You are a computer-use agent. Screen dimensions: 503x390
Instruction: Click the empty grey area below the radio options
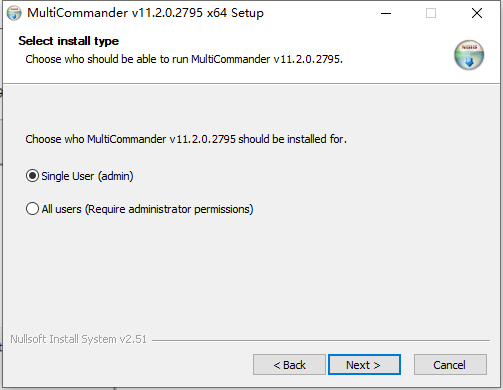tap(250, 273)
